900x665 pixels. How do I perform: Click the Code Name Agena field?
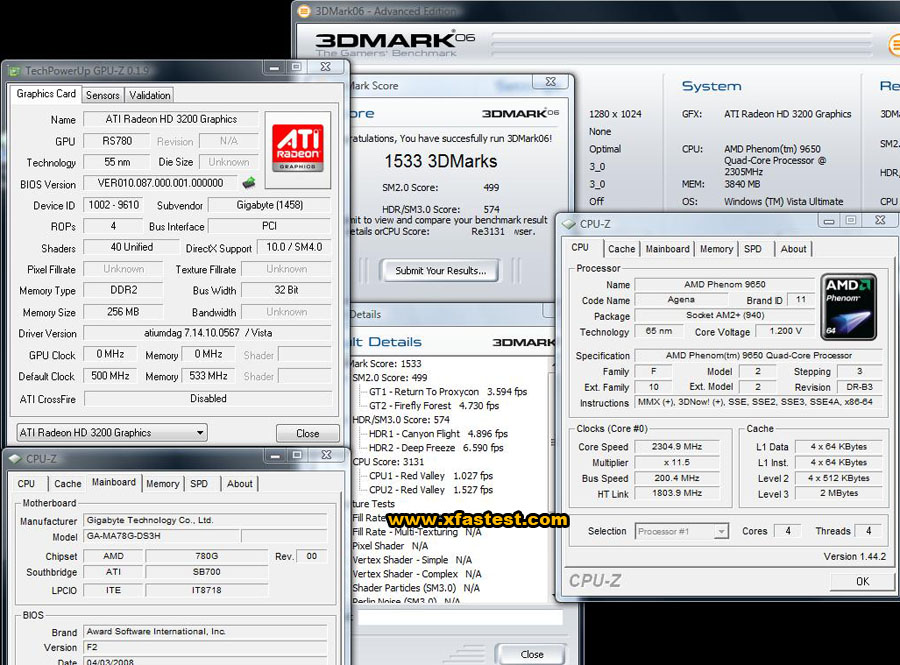point(681,300)
